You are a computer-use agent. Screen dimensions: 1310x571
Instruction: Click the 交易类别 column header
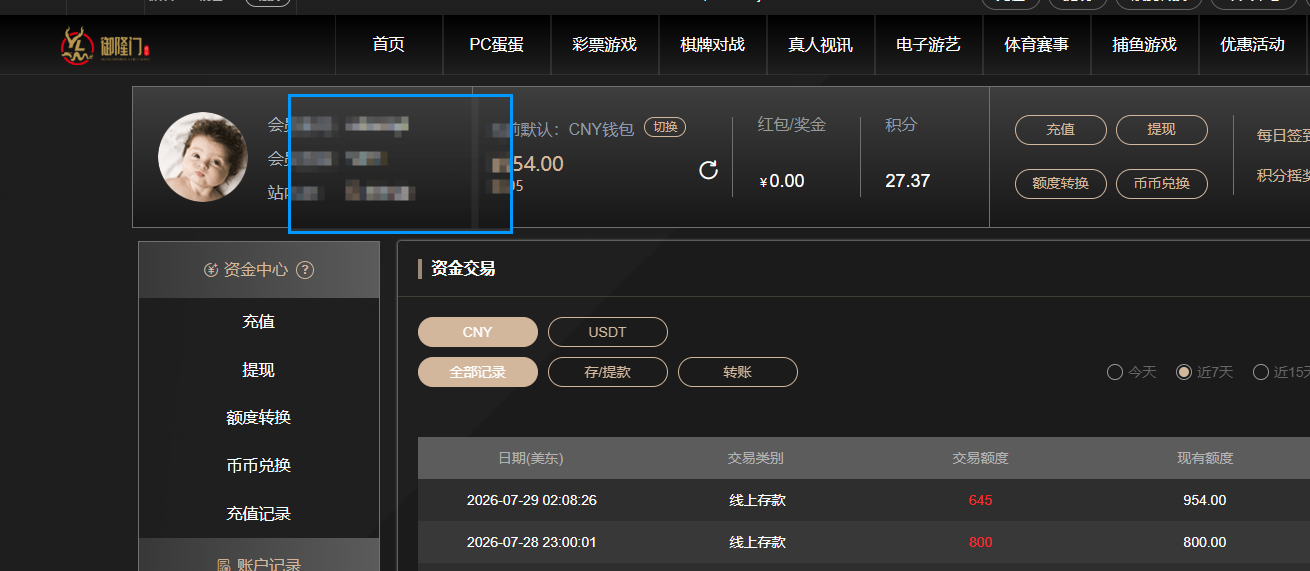pos(756,459)
